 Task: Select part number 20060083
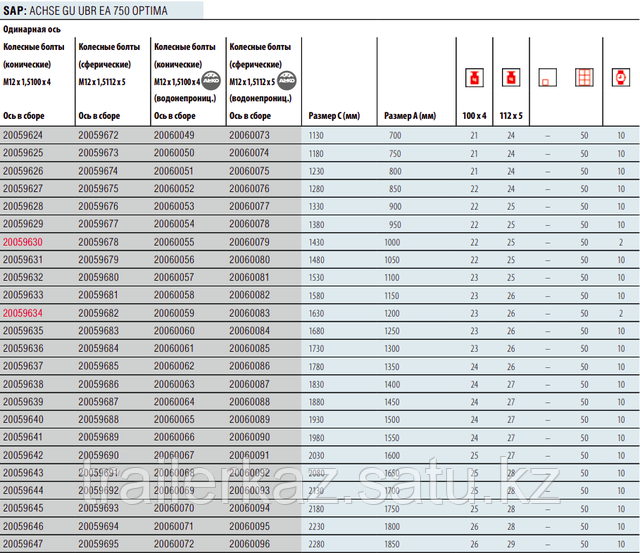[x=249, y=313]
